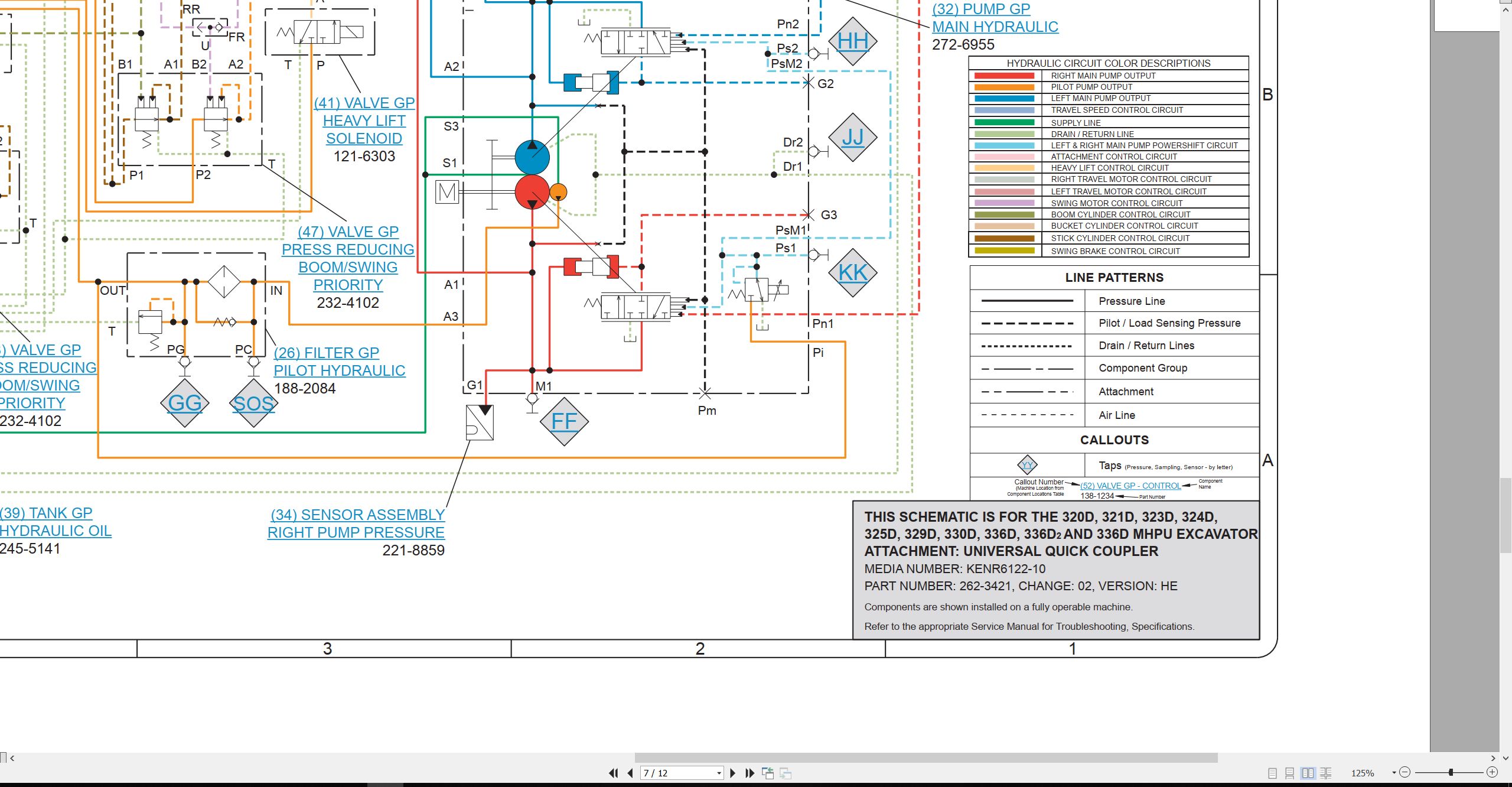Viewport: 1512px width, 787px height.
Task: Click the CALLOUTS heading
Action: click(x=1115, y=440)
